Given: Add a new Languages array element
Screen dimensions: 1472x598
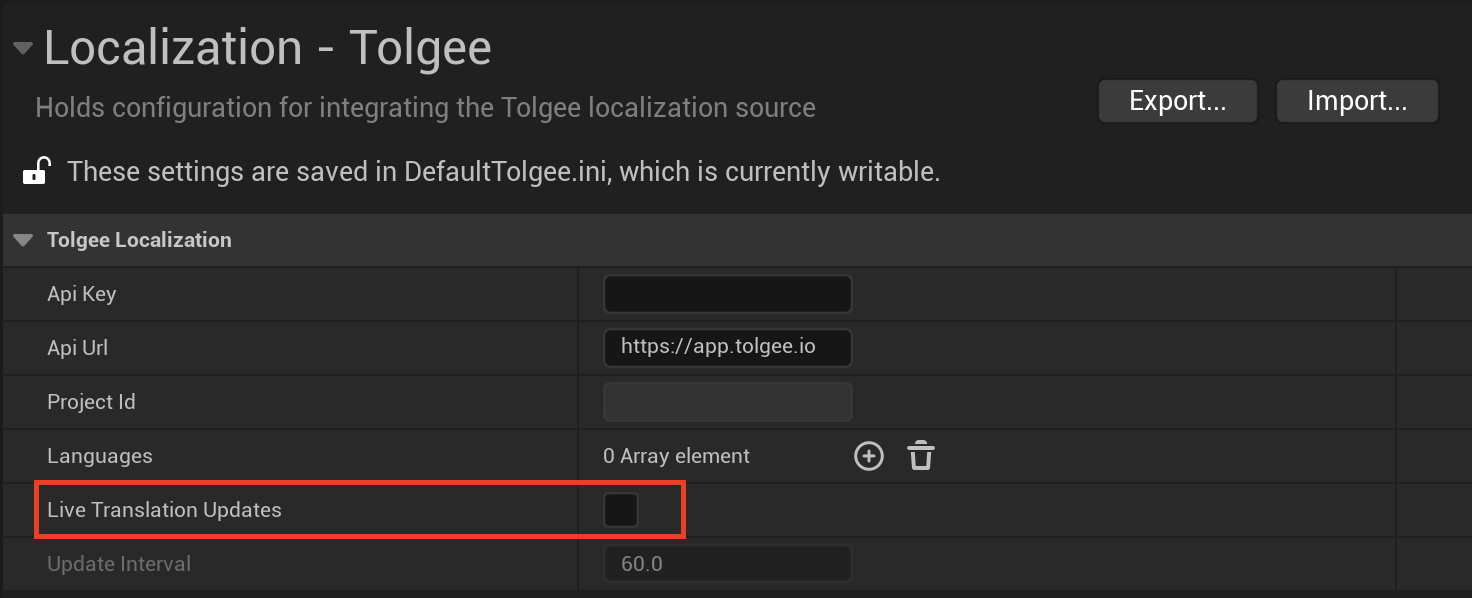Looking at the screenshot, I should [x=868, y=456].
